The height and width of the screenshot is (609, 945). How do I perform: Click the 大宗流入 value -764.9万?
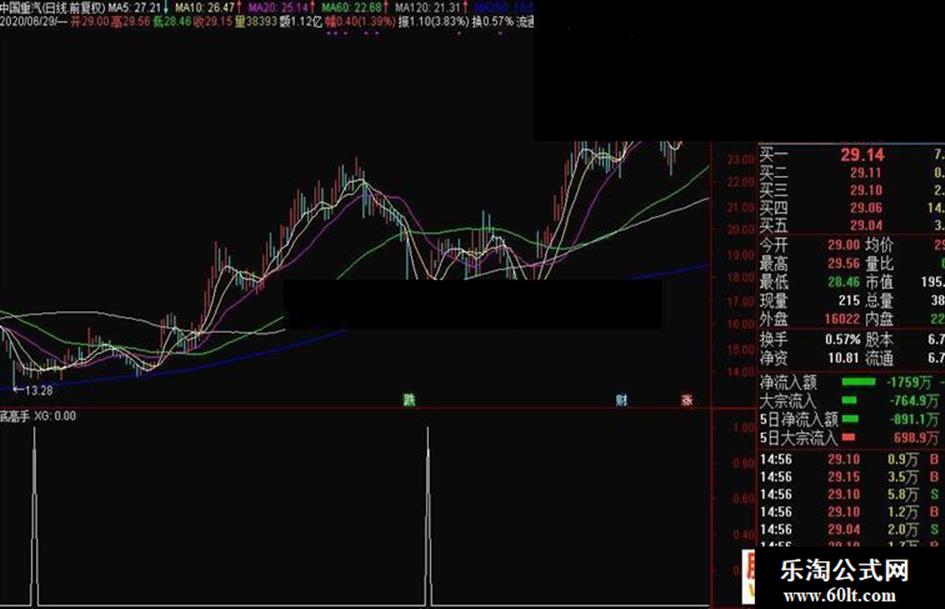(915, 400)
